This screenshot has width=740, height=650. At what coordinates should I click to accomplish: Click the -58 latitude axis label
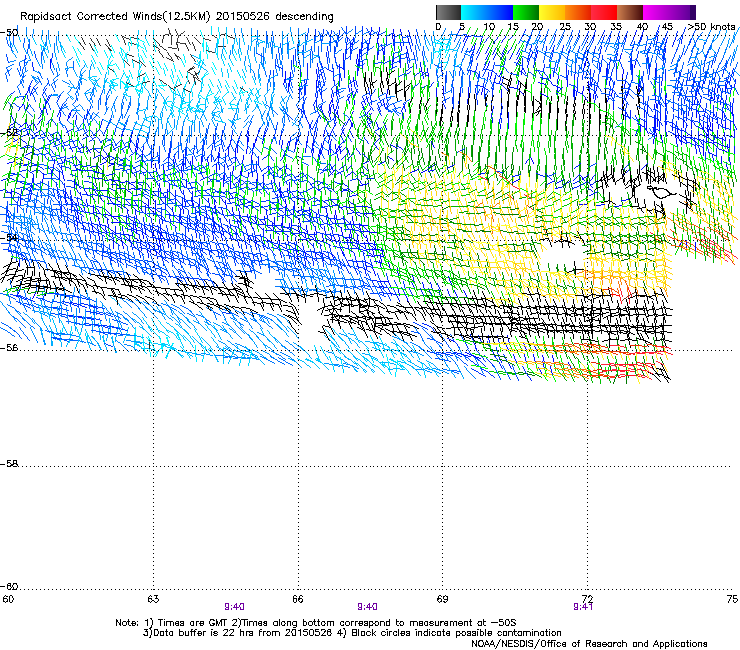[9, 464]
